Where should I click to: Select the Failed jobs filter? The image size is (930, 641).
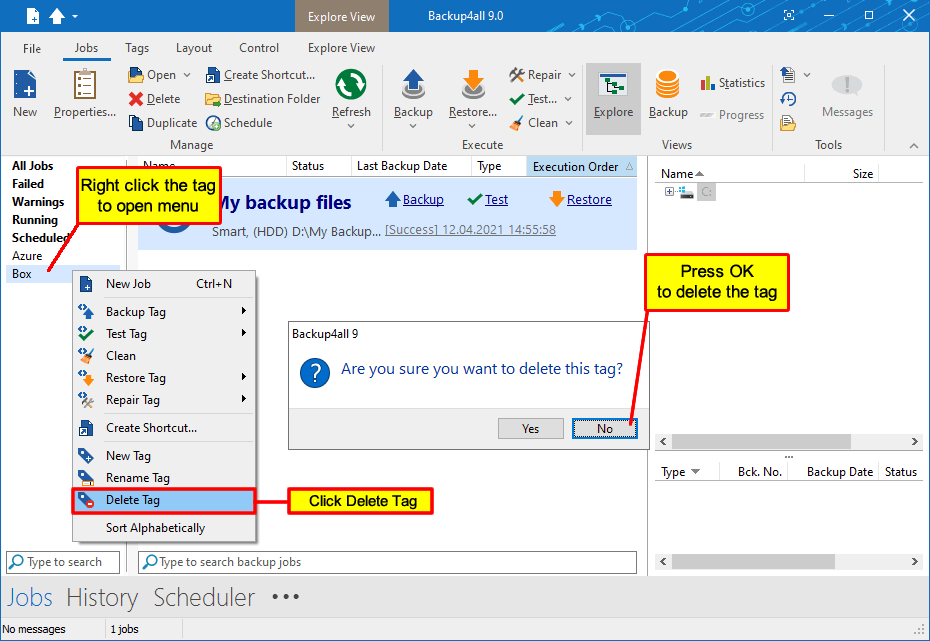point(28,184)
